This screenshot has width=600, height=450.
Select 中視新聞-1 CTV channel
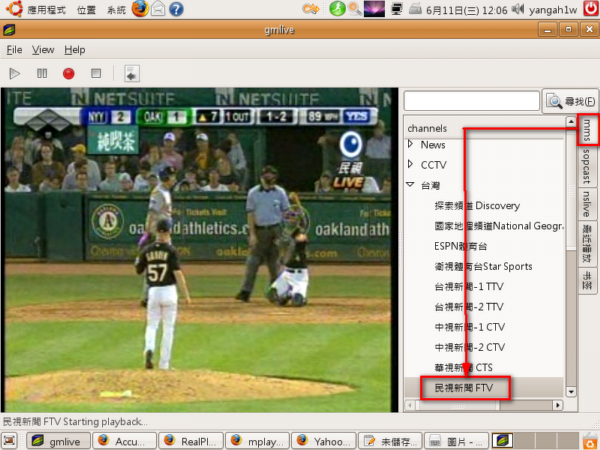tap(470, 327)
